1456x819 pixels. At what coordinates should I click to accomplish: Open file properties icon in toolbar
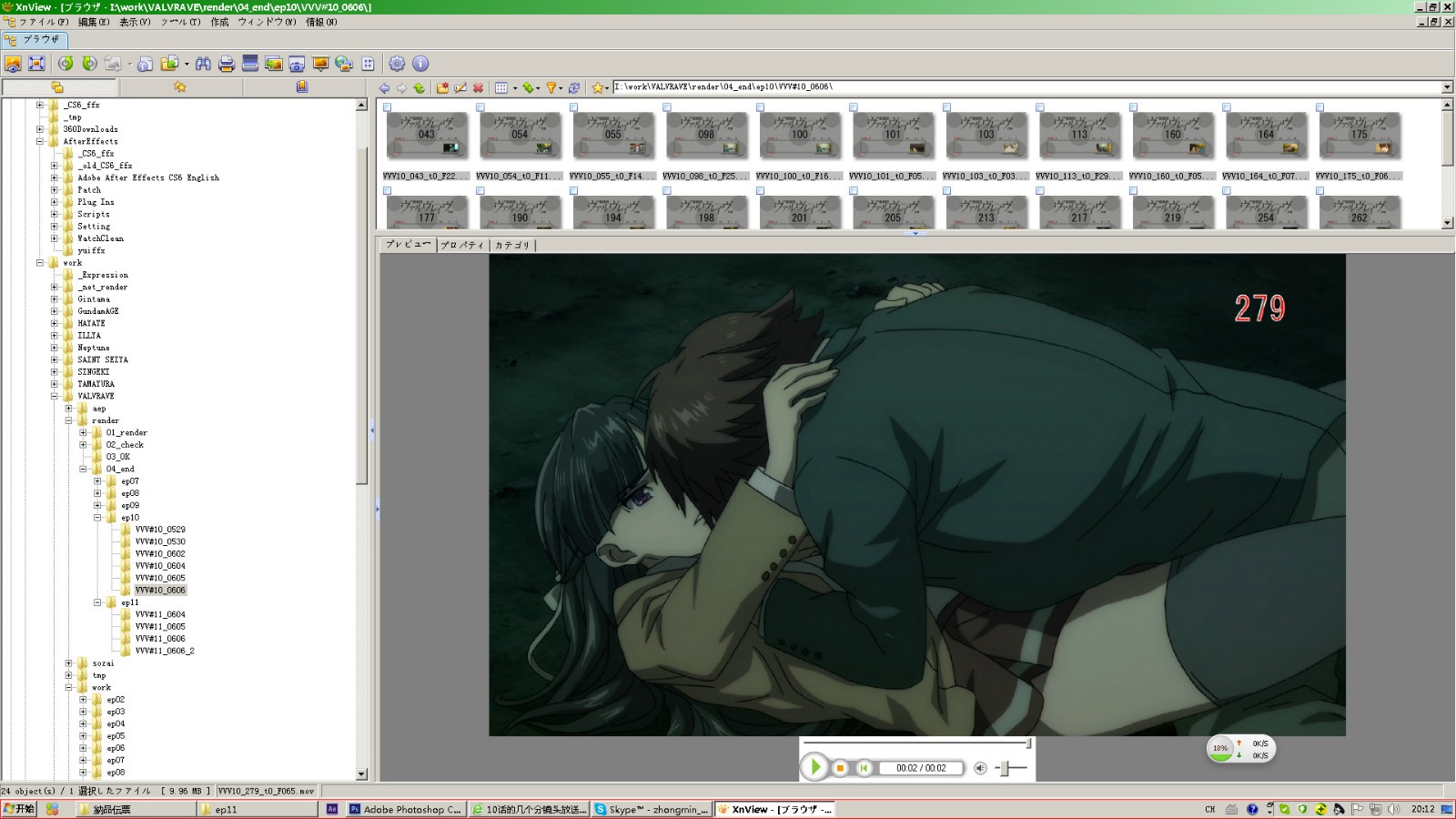click(x=145, y=64)
